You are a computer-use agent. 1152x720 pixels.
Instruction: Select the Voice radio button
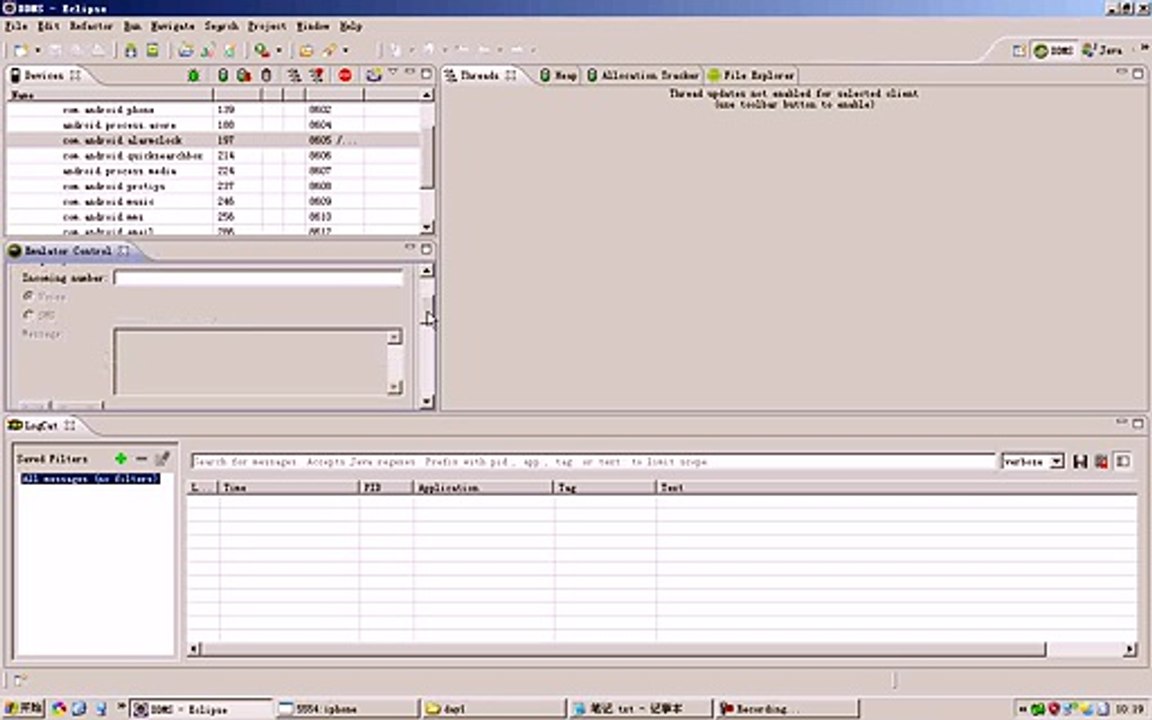click(29, 296)
